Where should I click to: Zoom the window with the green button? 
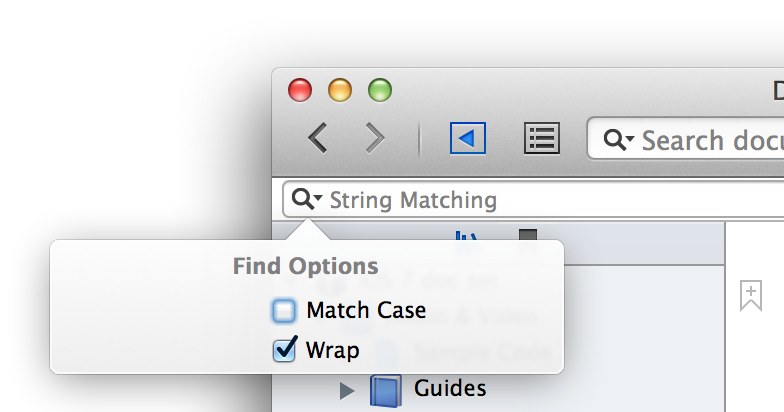coord(380,90)
